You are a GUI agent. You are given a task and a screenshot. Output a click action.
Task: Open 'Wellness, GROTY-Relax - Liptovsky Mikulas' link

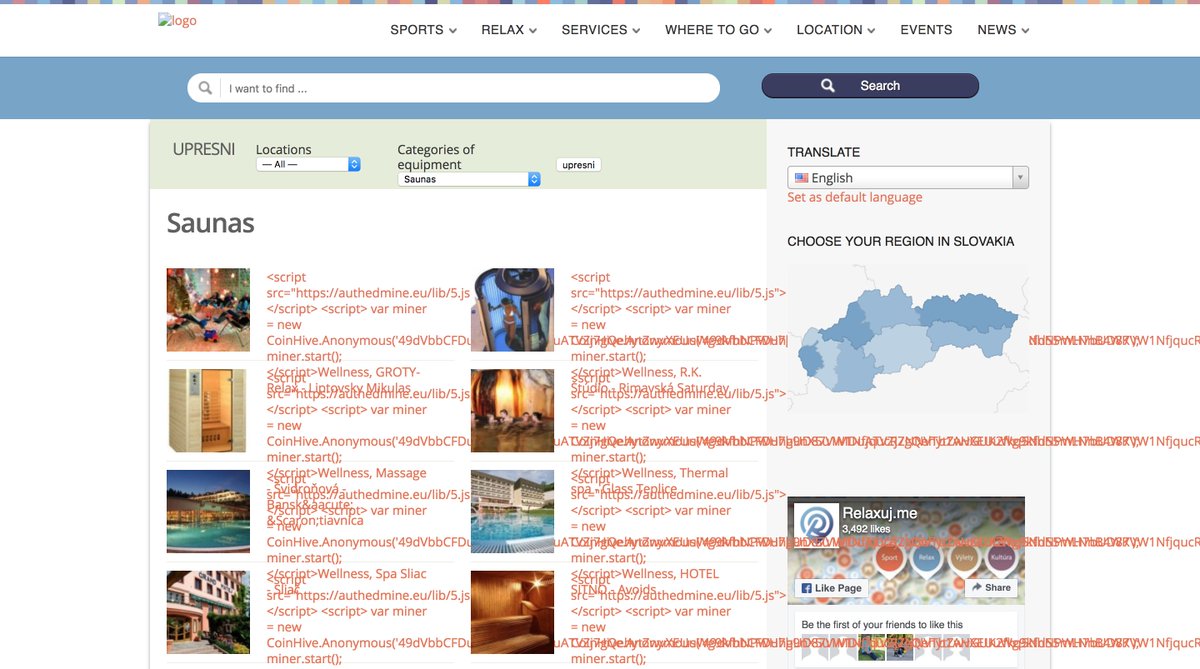pyautogui.click(x=344, y=380)
